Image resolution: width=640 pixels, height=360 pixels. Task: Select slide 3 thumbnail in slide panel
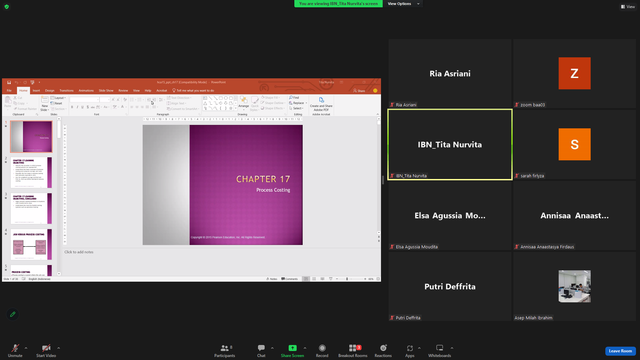pyautogui.click(x=31, y=209)
